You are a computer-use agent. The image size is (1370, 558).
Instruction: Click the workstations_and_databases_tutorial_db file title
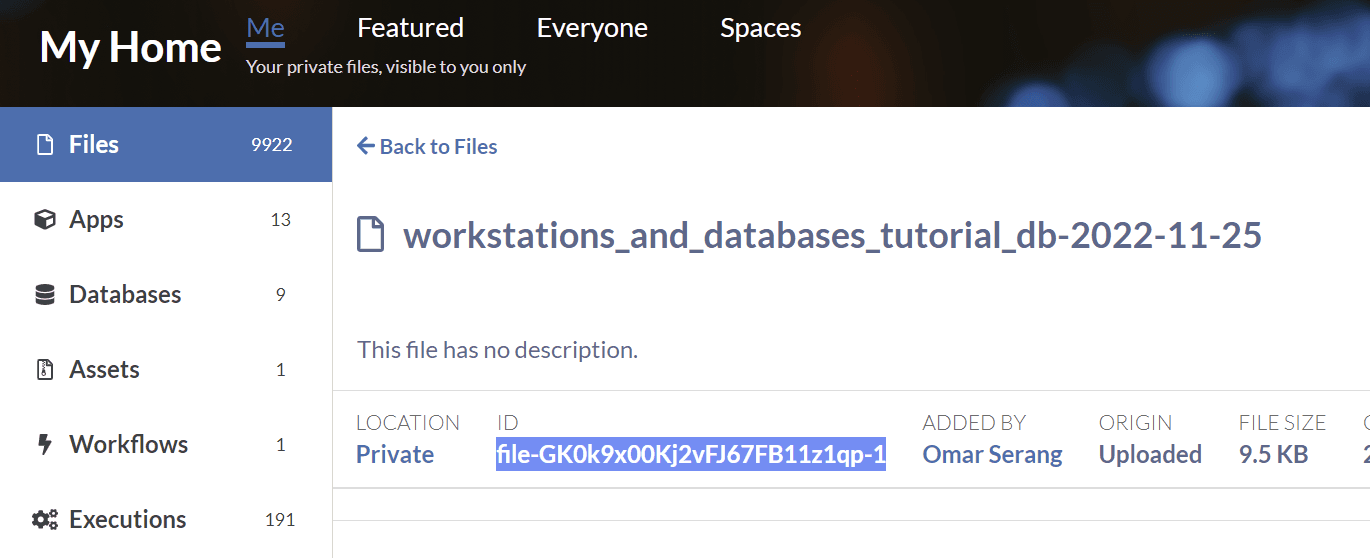832,236
